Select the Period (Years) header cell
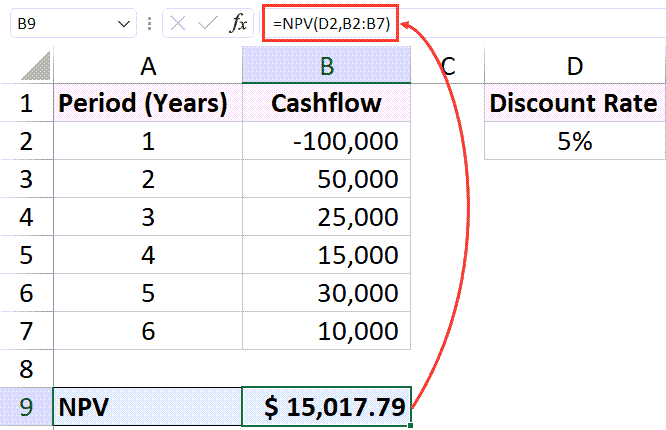 point(148,103)
